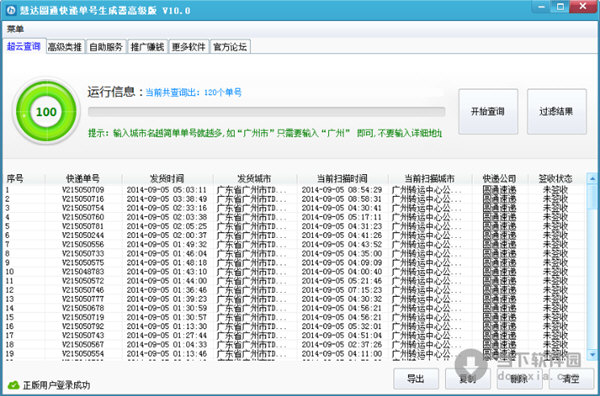
Task: Click the green 提示 hint text
Action: 265,133
